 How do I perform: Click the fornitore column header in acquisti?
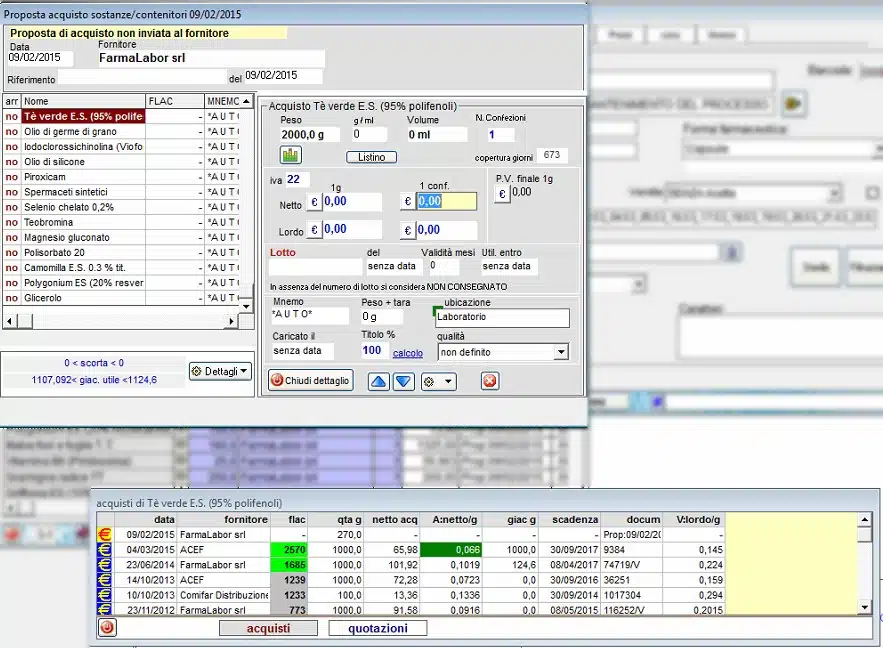pos(224,519)
